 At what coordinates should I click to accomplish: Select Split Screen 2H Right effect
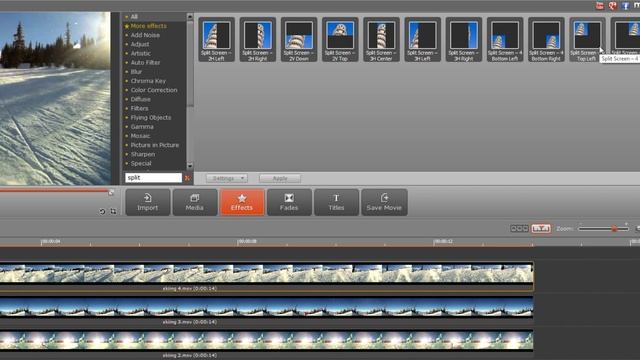[258, 40]
